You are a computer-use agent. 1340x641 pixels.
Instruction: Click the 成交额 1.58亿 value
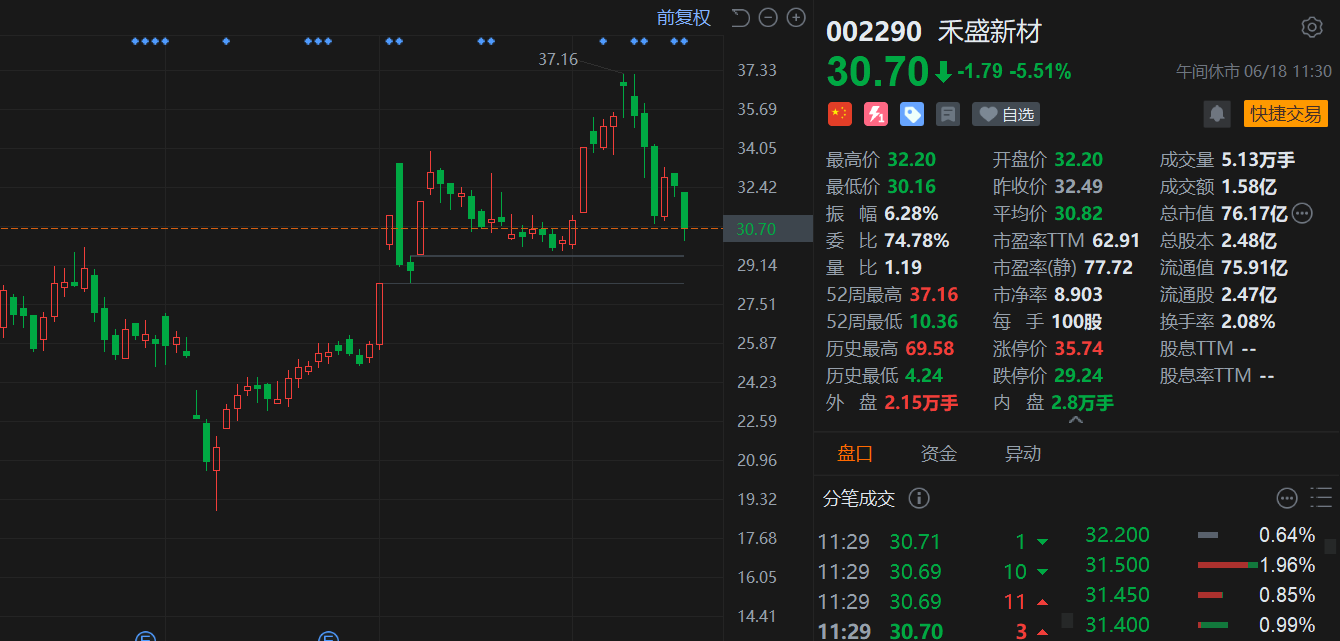(1249, 186)
